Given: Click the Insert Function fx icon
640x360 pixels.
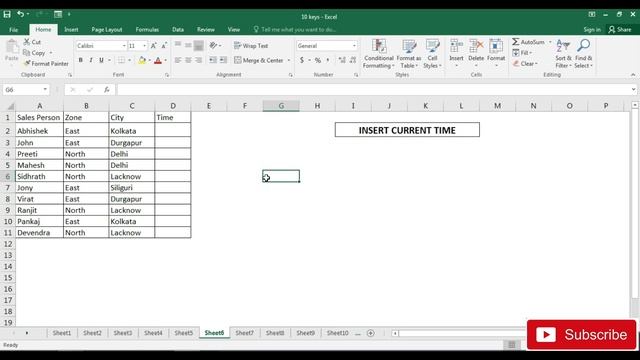Looking at the screenshot, I should 107,89.
